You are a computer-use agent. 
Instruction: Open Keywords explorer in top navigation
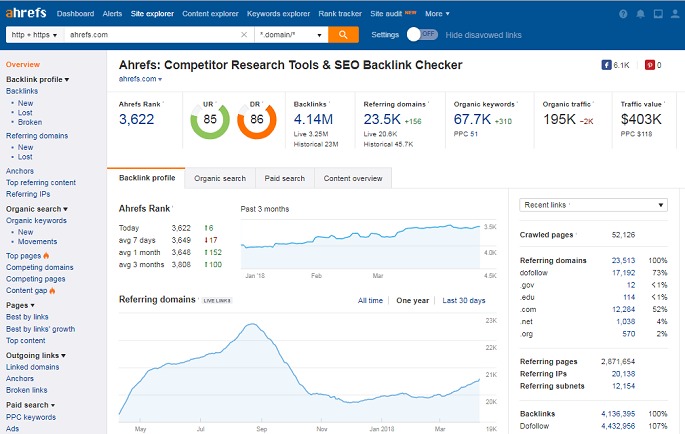278,14
